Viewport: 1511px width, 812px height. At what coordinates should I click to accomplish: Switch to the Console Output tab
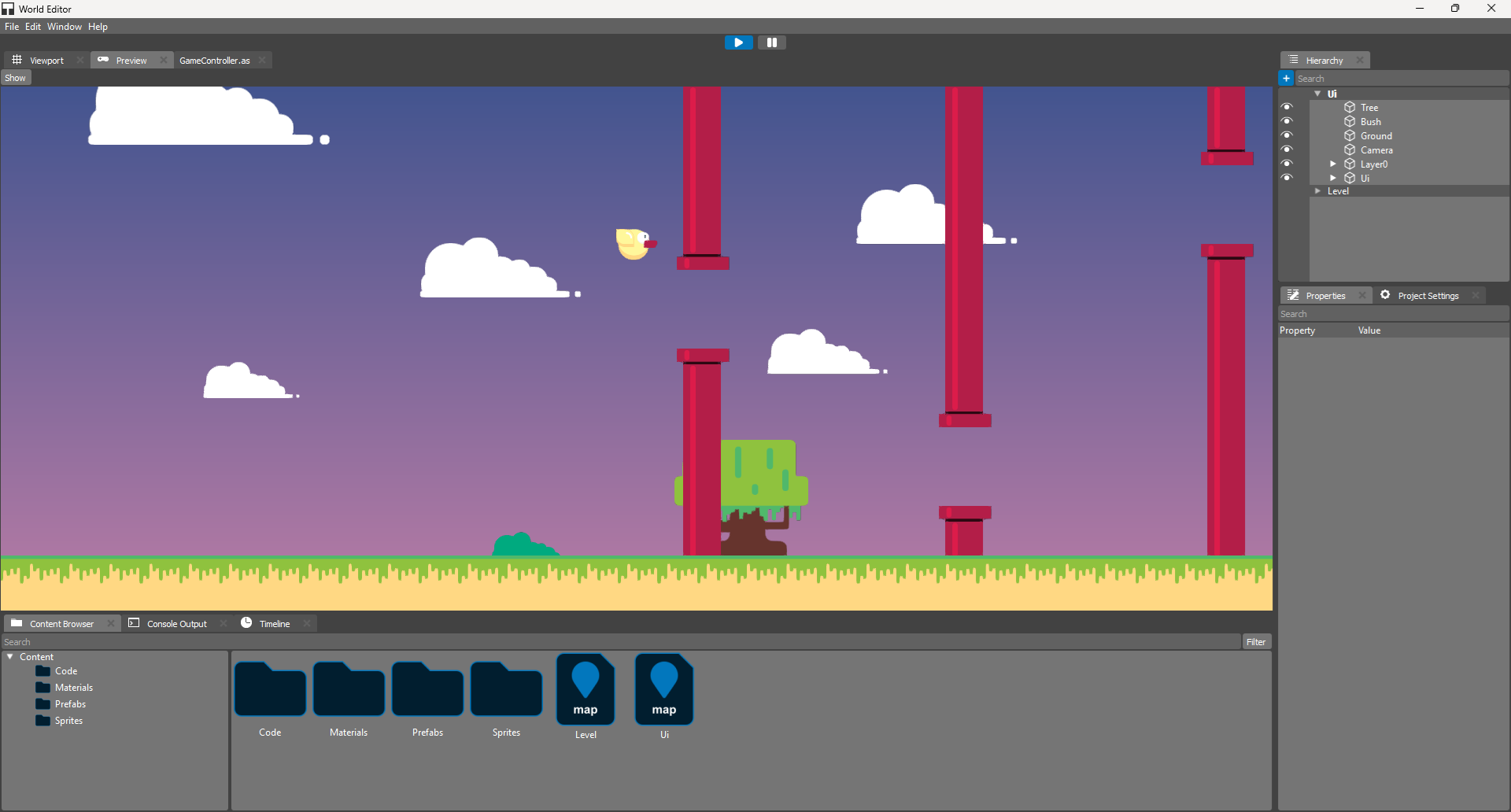tap(177, 624)
